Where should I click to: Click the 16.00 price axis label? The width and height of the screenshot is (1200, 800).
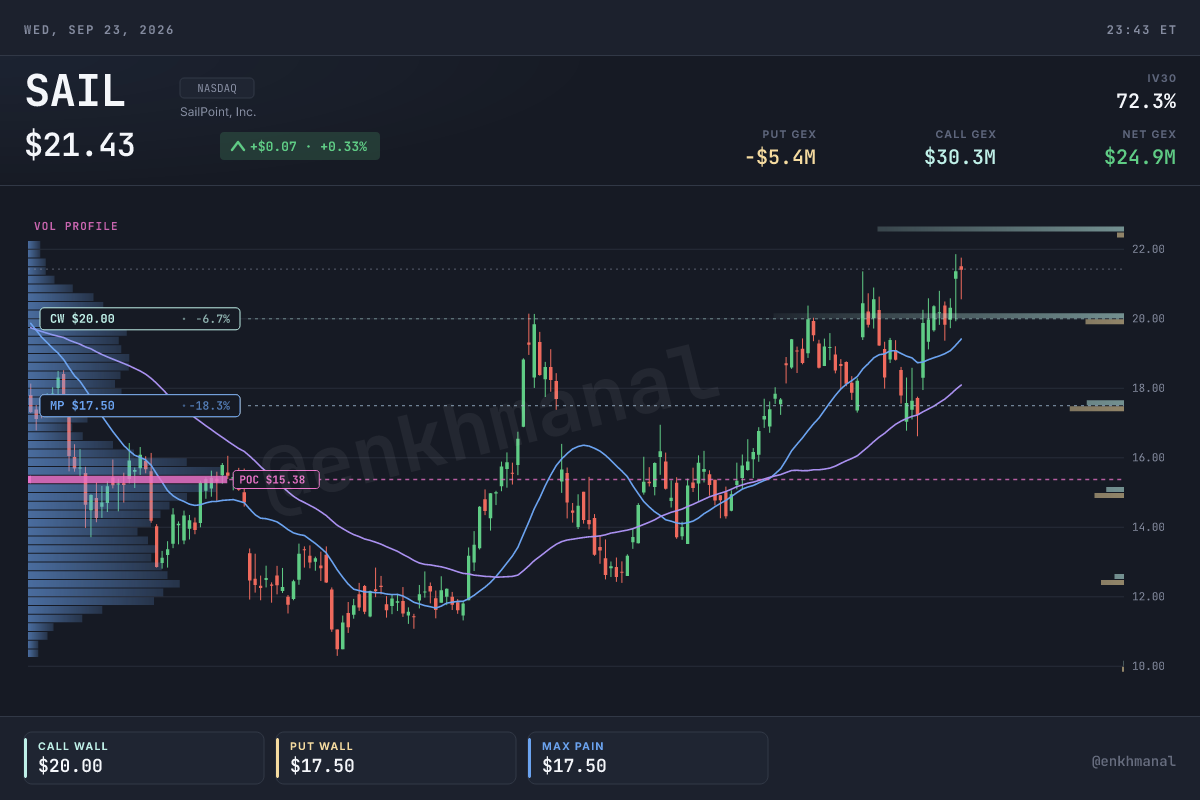pyautogui.click(x=1148, y=458)
